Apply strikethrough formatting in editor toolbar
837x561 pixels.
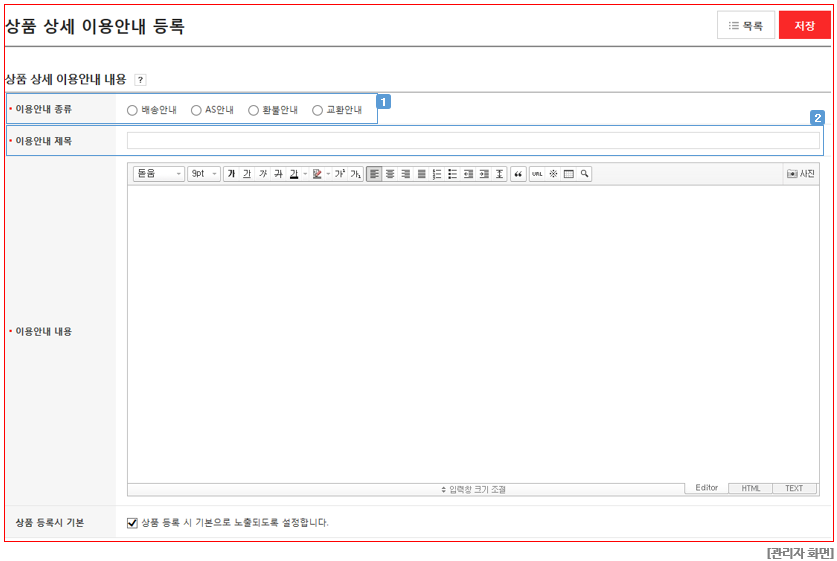coord(278,174)
